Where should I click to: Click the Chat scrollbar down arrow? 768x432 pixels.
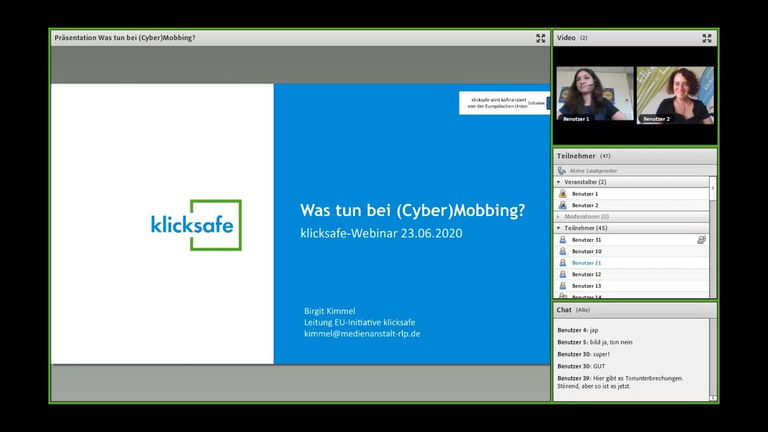(713, 398)
